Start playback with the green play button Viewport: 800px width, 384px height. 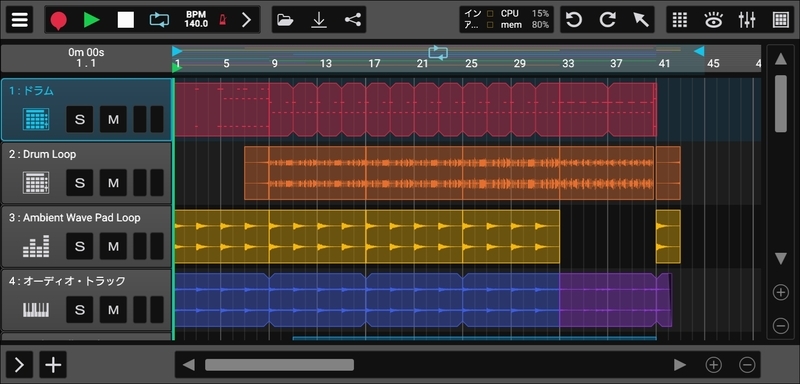click(92, 20)
